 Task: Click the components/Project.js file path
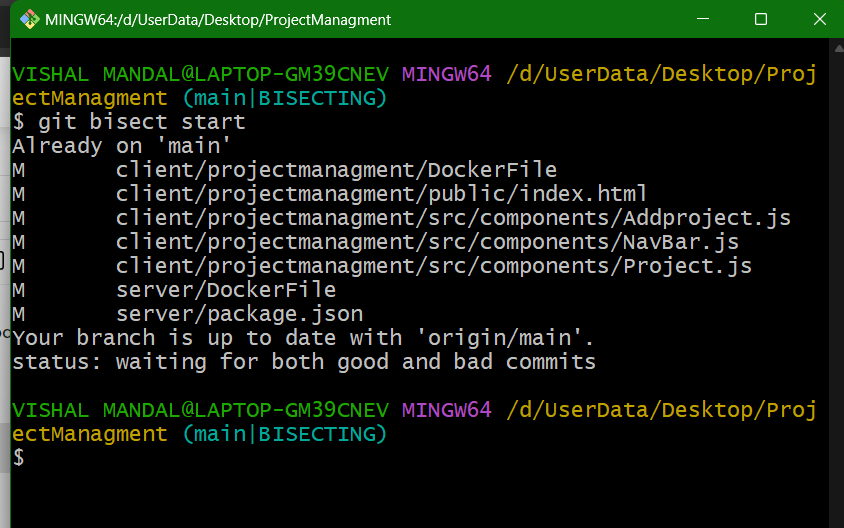(x=433, y=266)
